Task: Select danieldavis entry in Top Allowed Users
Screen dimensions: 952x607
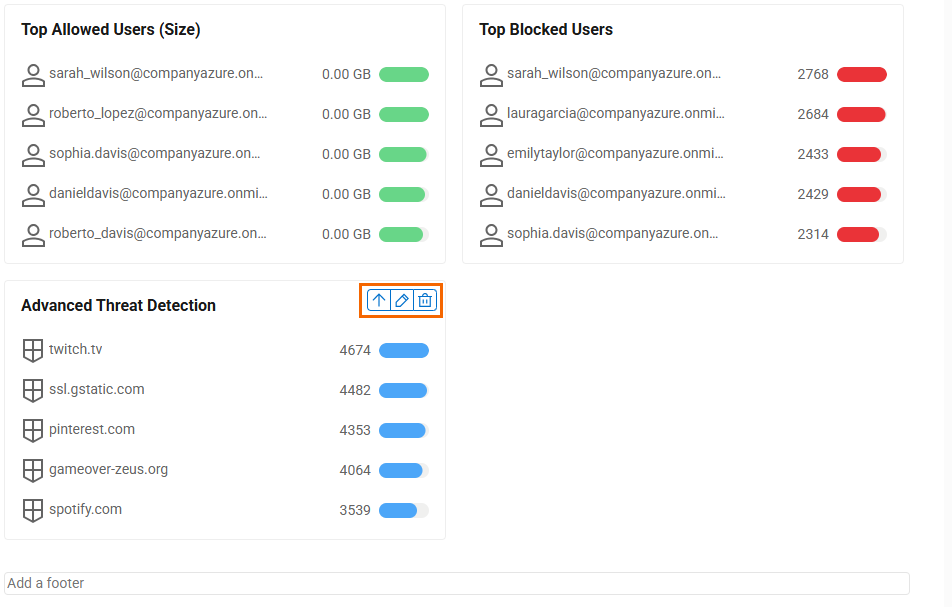Action: click(158, 193)
